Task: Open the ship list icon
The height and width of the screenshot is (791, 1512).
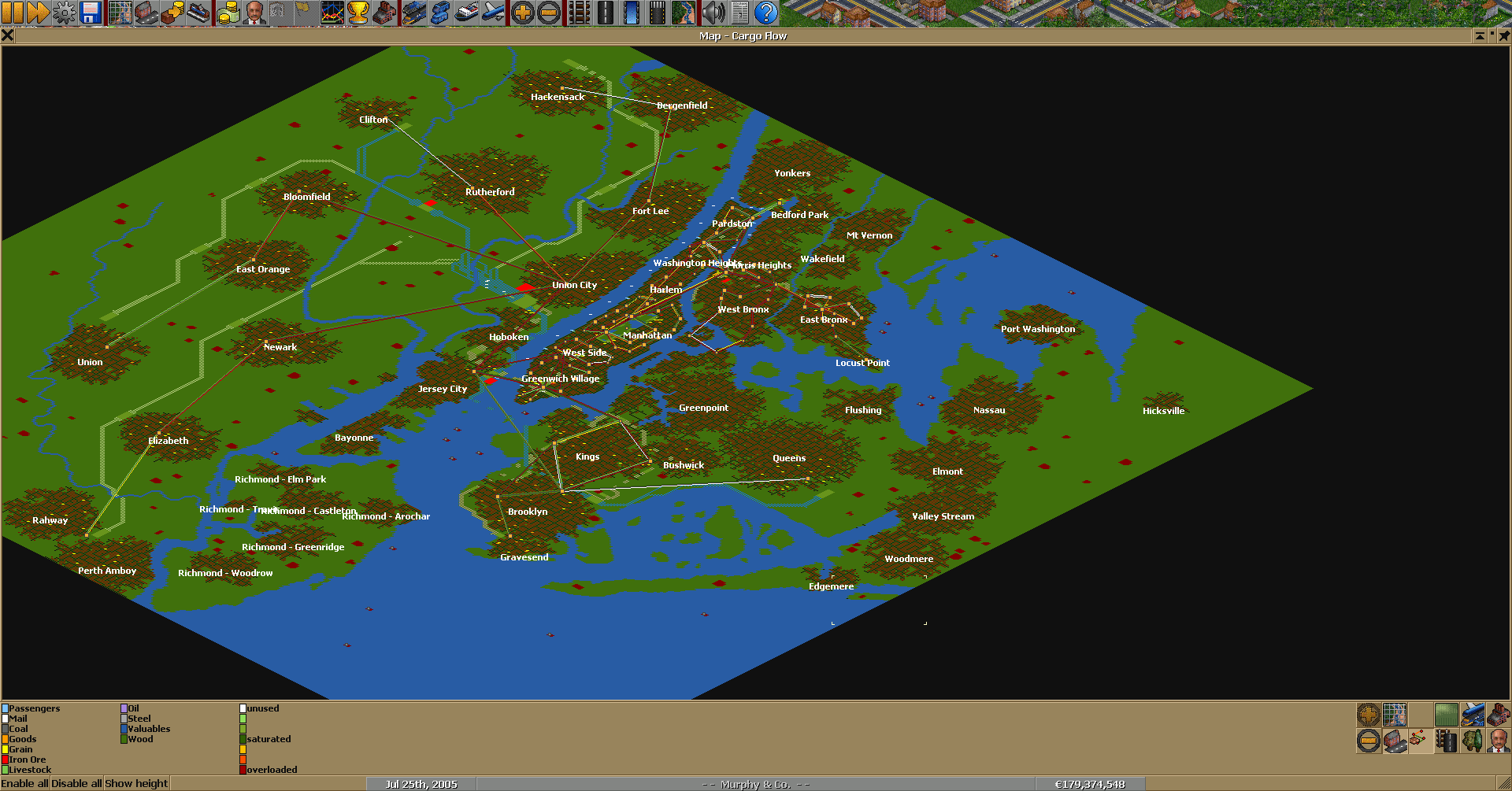Action: [x=466, y=13]
